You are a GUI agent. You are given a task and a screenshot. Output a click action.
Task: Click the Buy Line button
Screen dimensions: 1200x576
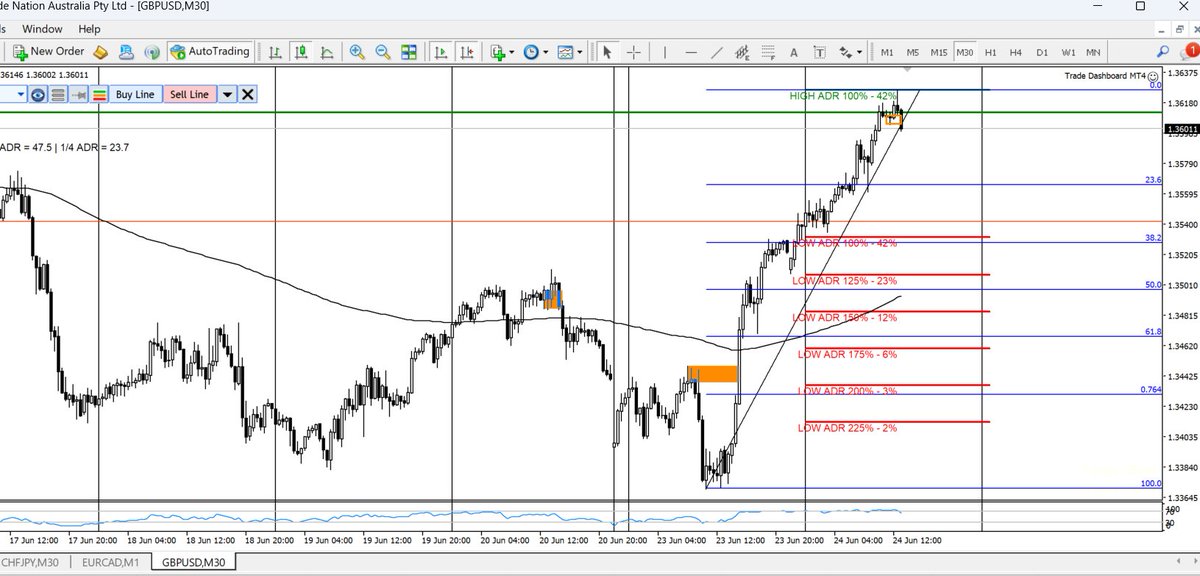tap(135, 94)
